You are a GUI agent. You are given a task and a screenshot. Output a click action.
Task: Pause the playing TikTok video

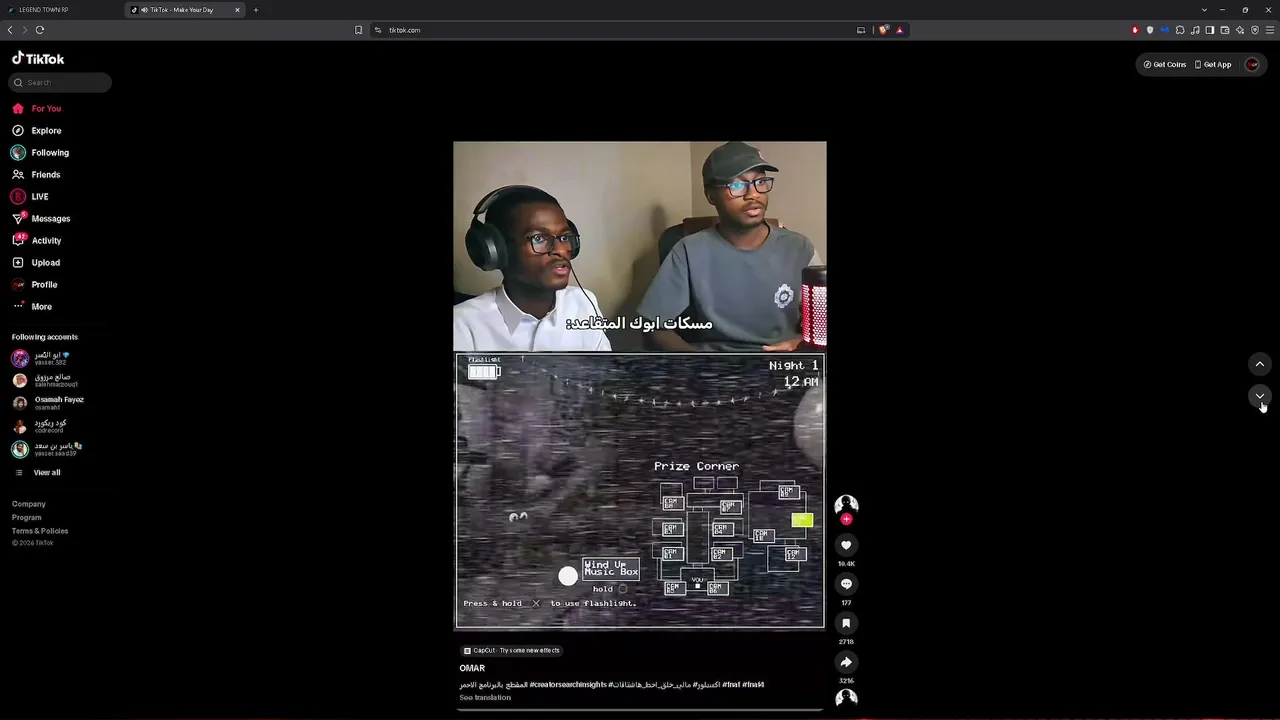click(640, 385)
